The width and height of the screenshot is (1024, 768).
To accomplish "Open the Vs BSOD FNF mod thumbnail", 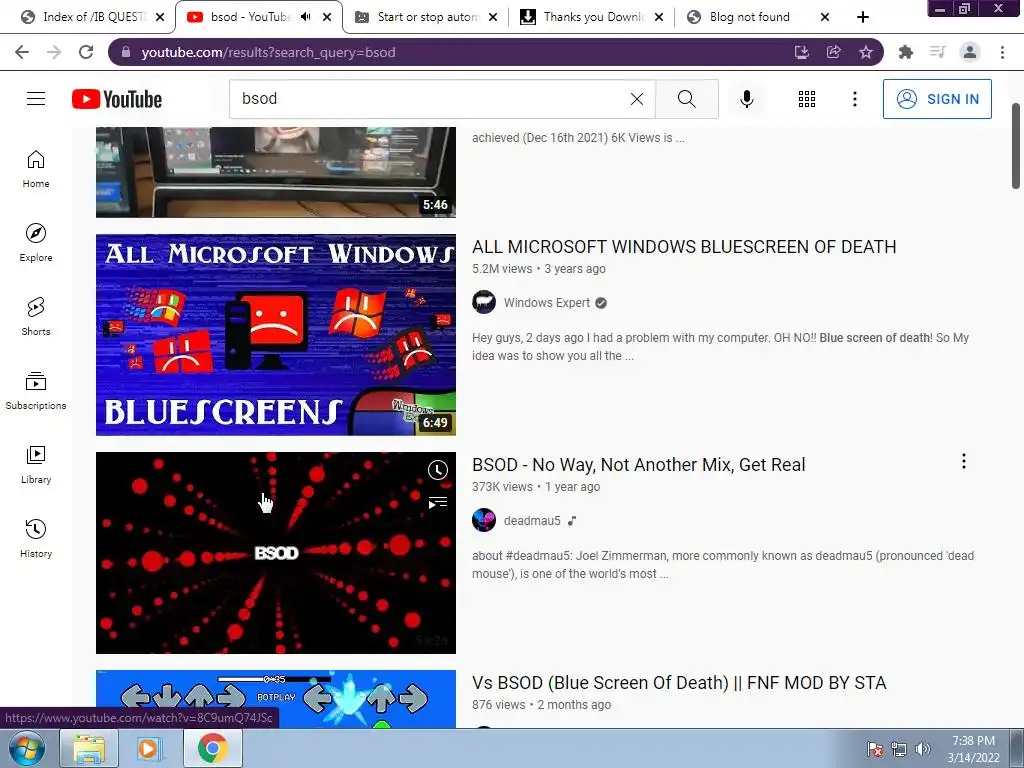I will click(276, 699).
